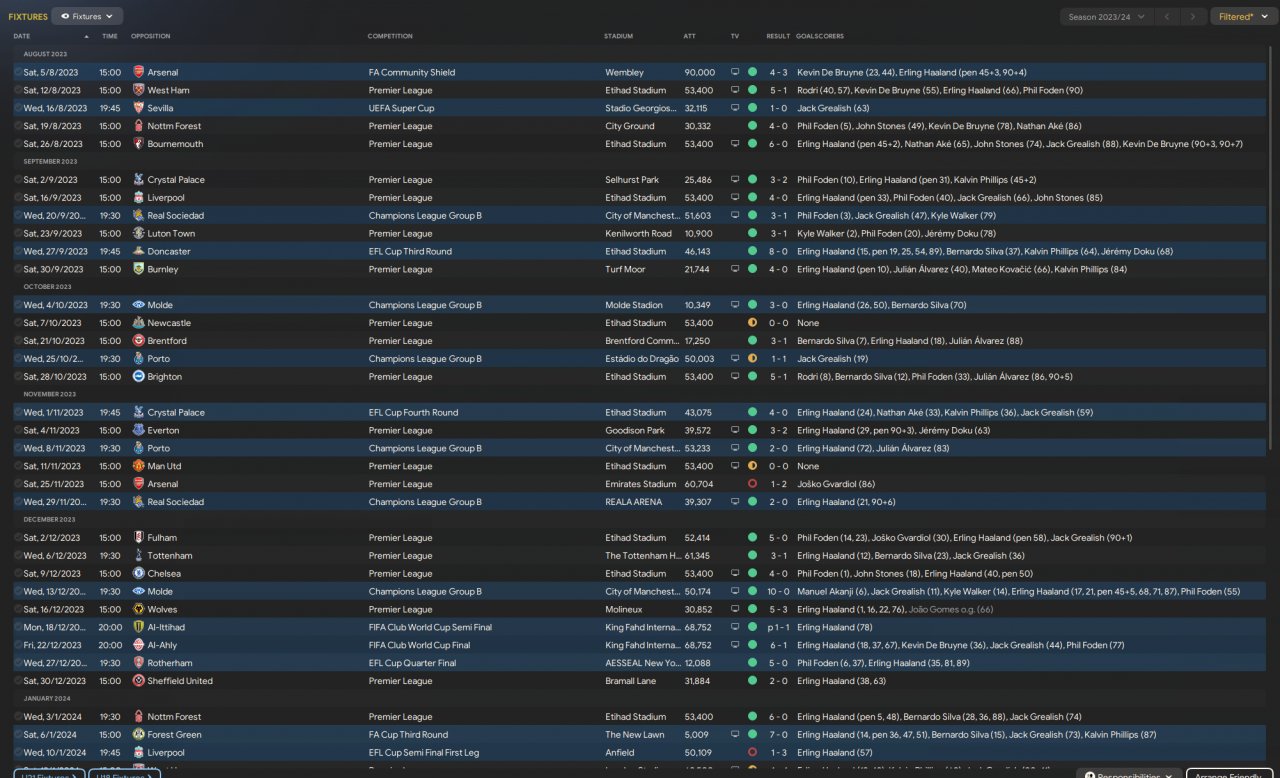The height and width of the screenshot is (778, 1280).
Task: Sort by the Opposition column header
Action: point(151,36)
